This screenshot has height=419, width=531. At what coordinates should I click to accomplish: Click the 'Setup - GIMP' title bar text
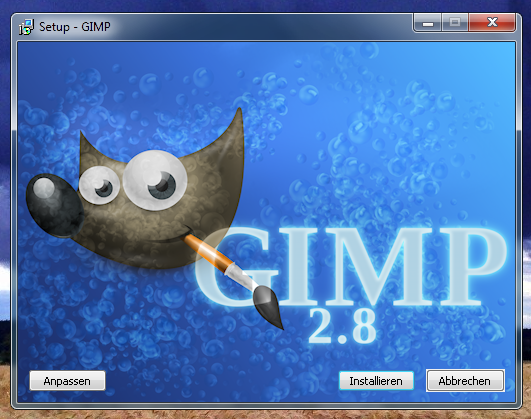point(75,27)
